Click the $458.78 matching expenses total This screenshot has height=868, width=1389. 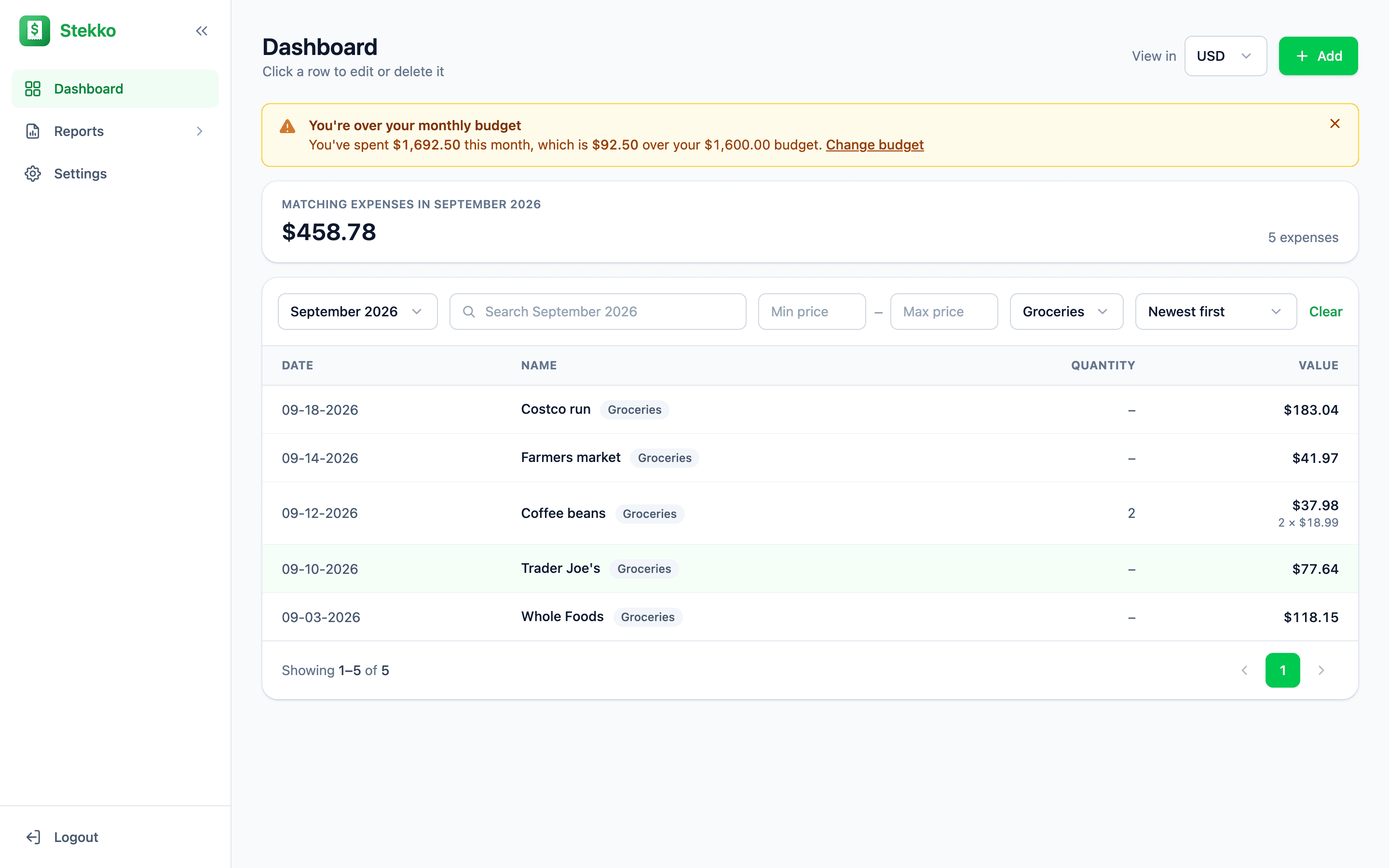329,232
